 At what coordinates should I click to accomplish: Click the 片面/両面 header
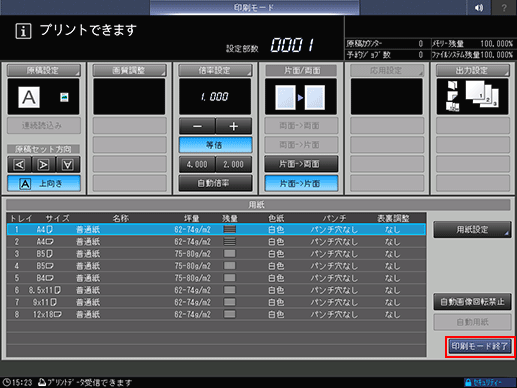[x=301, y=70]
